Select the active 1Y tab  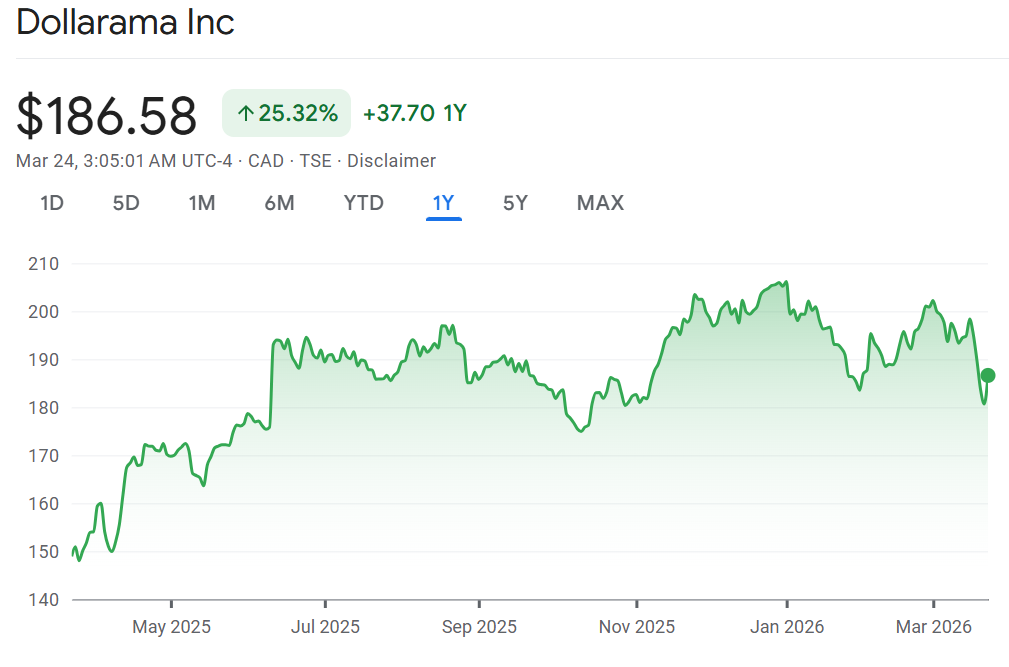(x=443, y=203)
